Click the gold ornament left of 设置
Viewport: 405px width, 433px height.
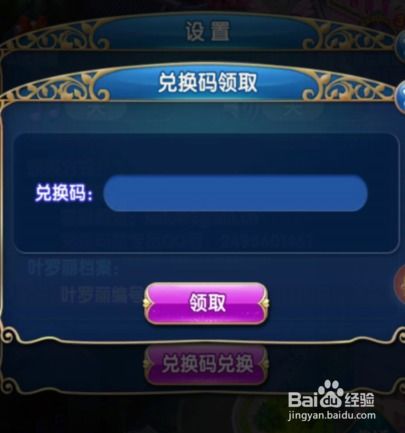[57, 39]
